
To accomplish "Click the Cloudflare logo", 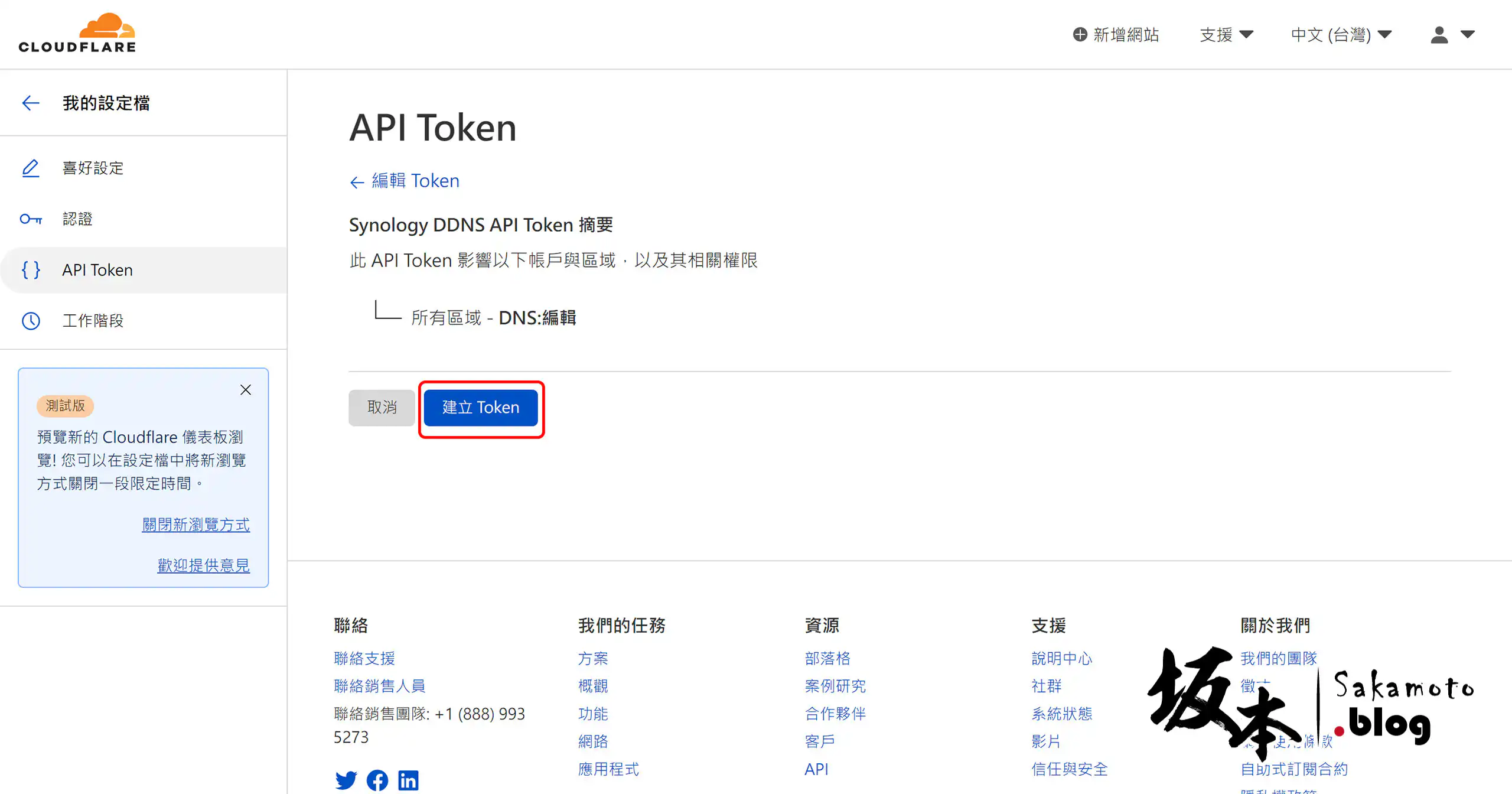I will tap(77, 33).
